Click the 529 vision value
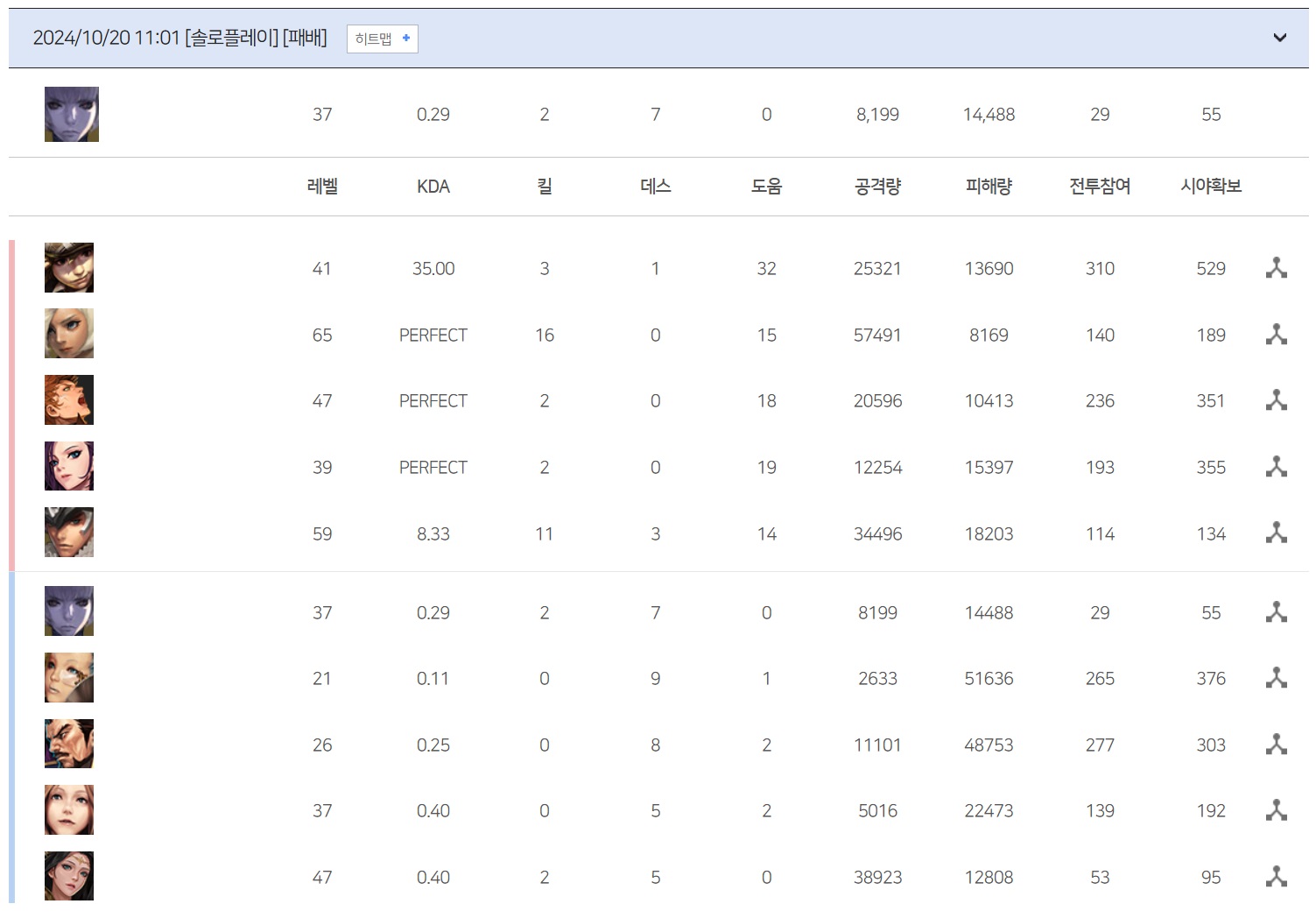Image resolution: width=1316 pixels, height=918 pixels. (x=1212, y=268)
